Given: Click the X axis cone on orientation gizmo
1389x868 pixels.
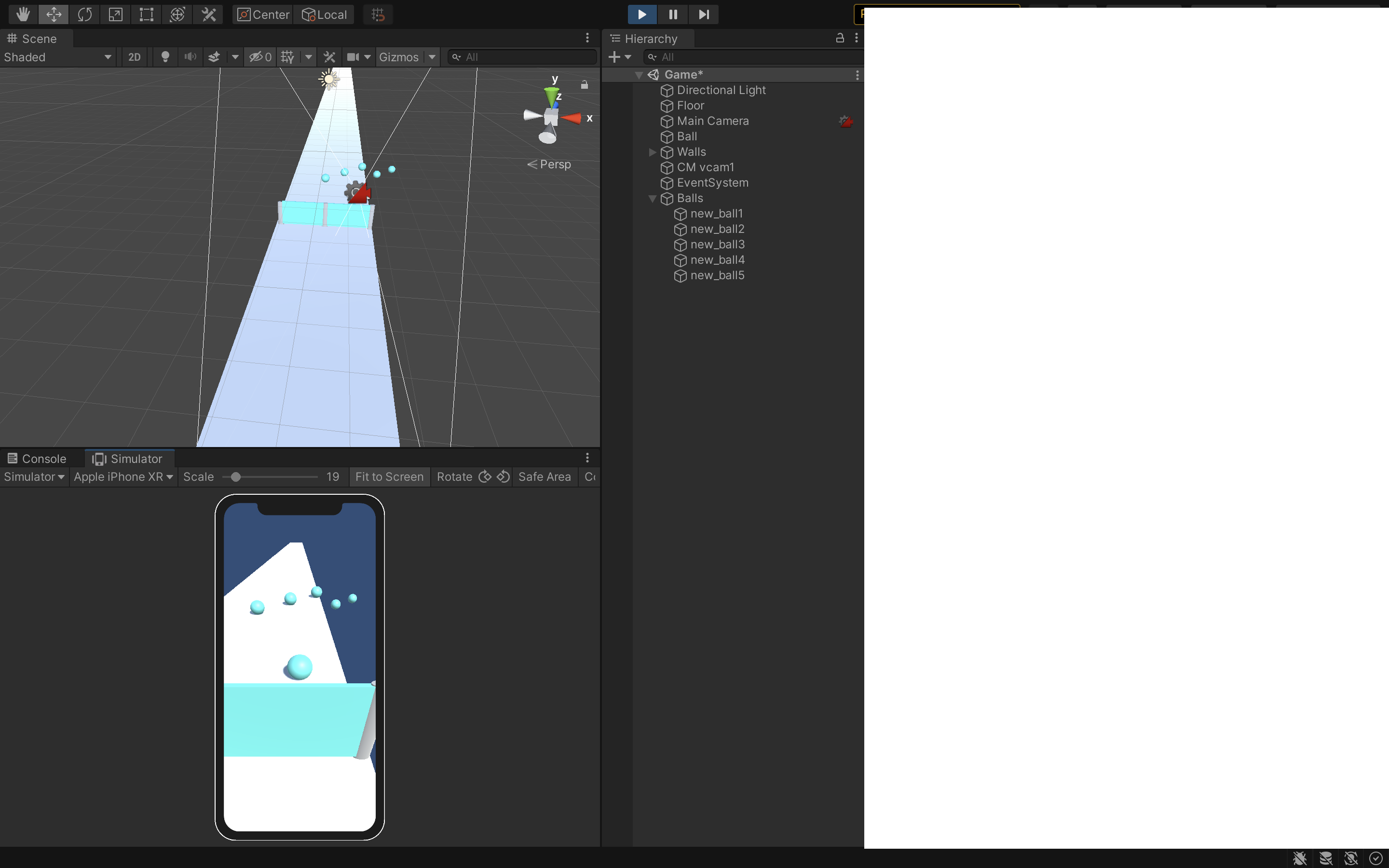Looking at the screenshot, I should pyautogui.click(x=572, y=118).
